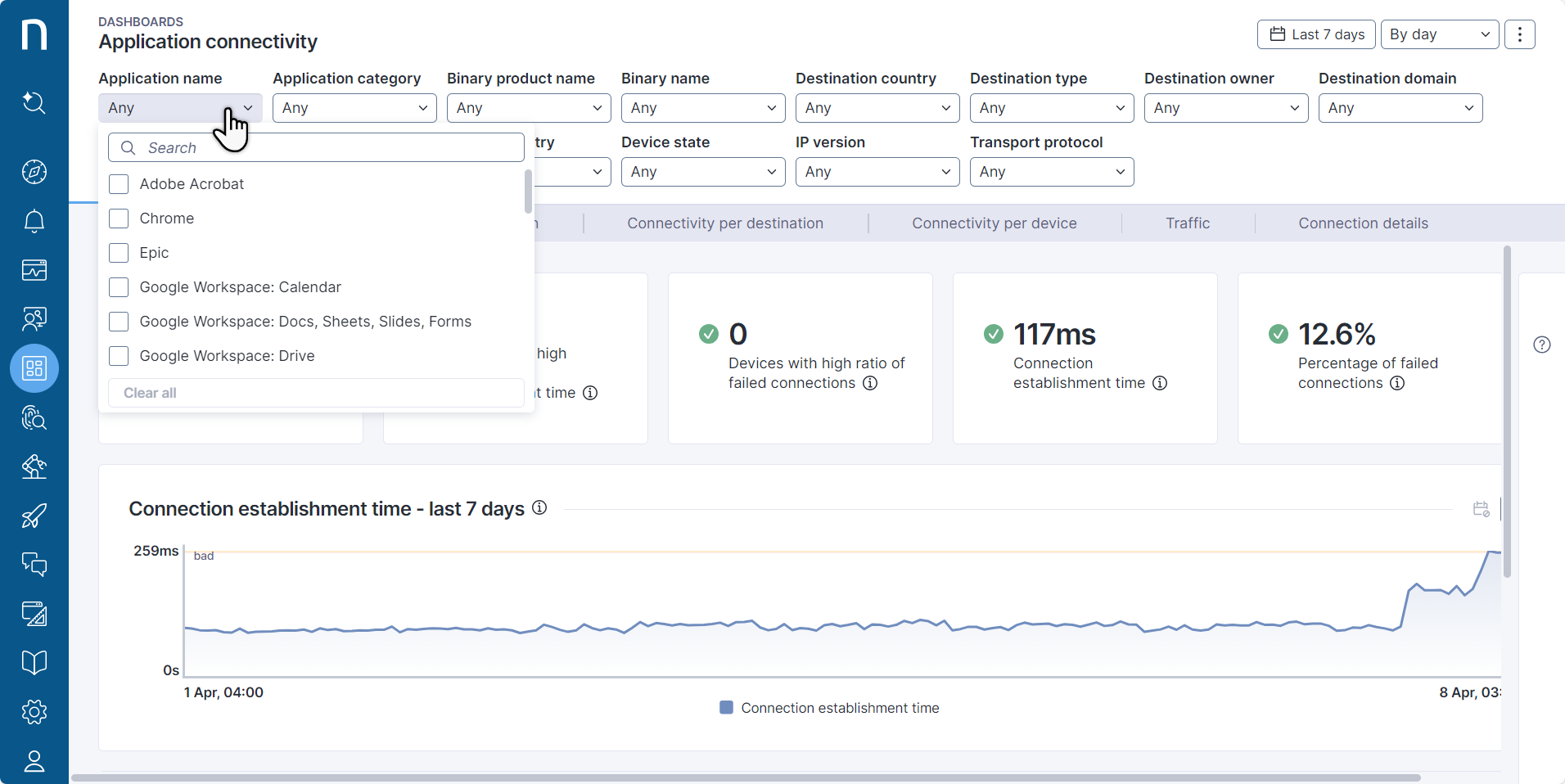Open the Traffic tab
The width and height of the screenshot is (1565, 784).
coord(1187,223)
